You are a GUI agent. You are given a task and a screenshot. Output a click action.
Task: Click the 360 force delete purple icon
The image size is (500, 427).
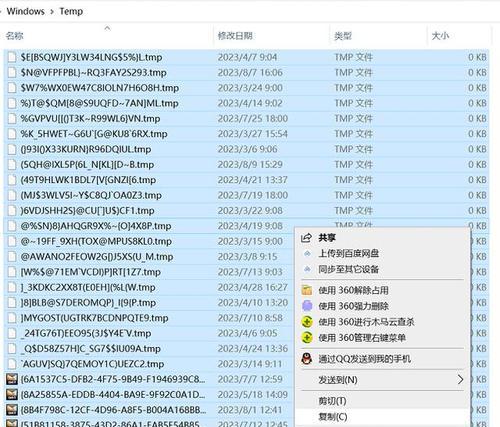click(x=307, y=306)
